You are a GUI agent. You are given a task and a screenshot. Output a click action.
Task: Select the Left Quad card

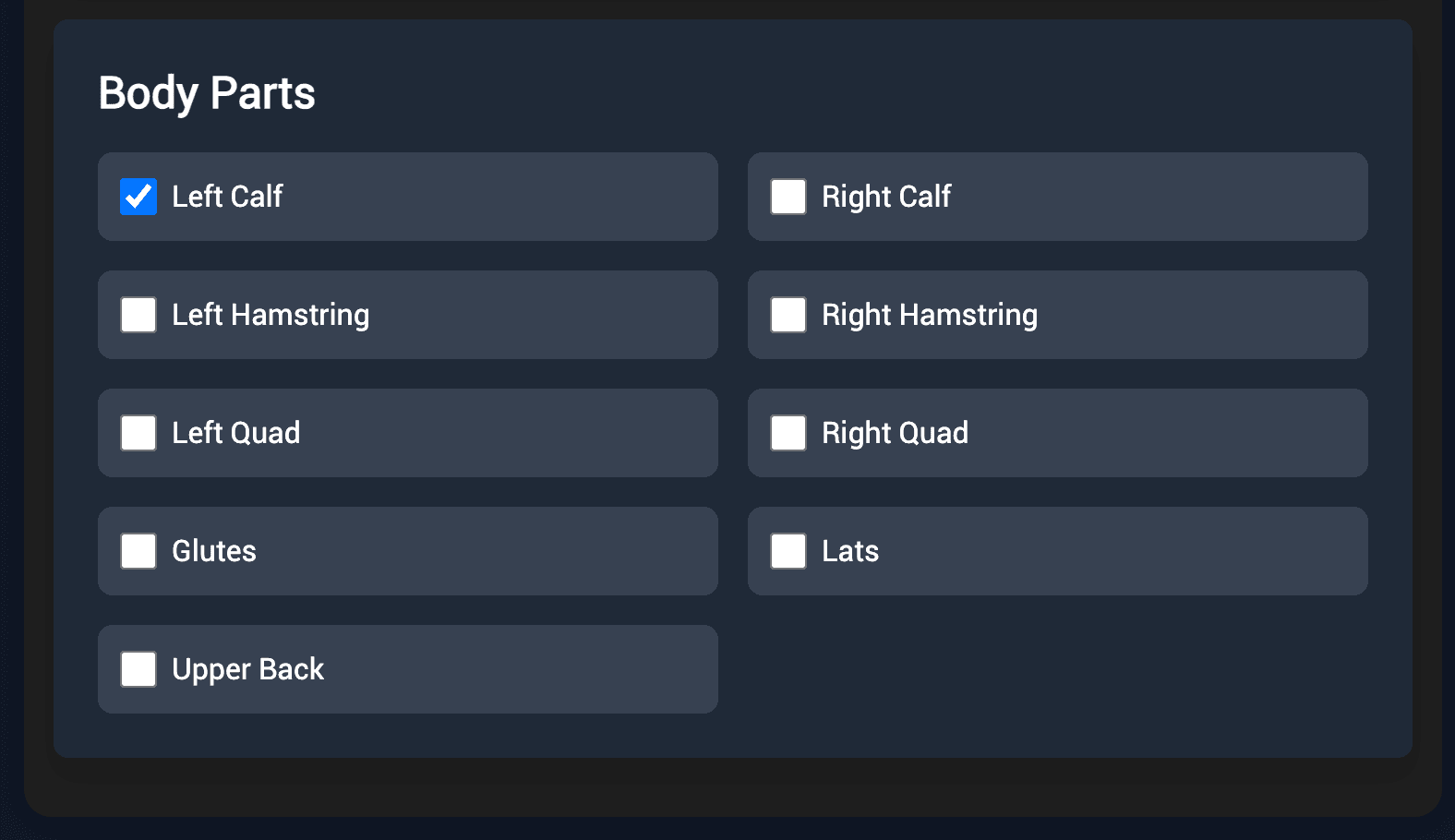point(408,433)
